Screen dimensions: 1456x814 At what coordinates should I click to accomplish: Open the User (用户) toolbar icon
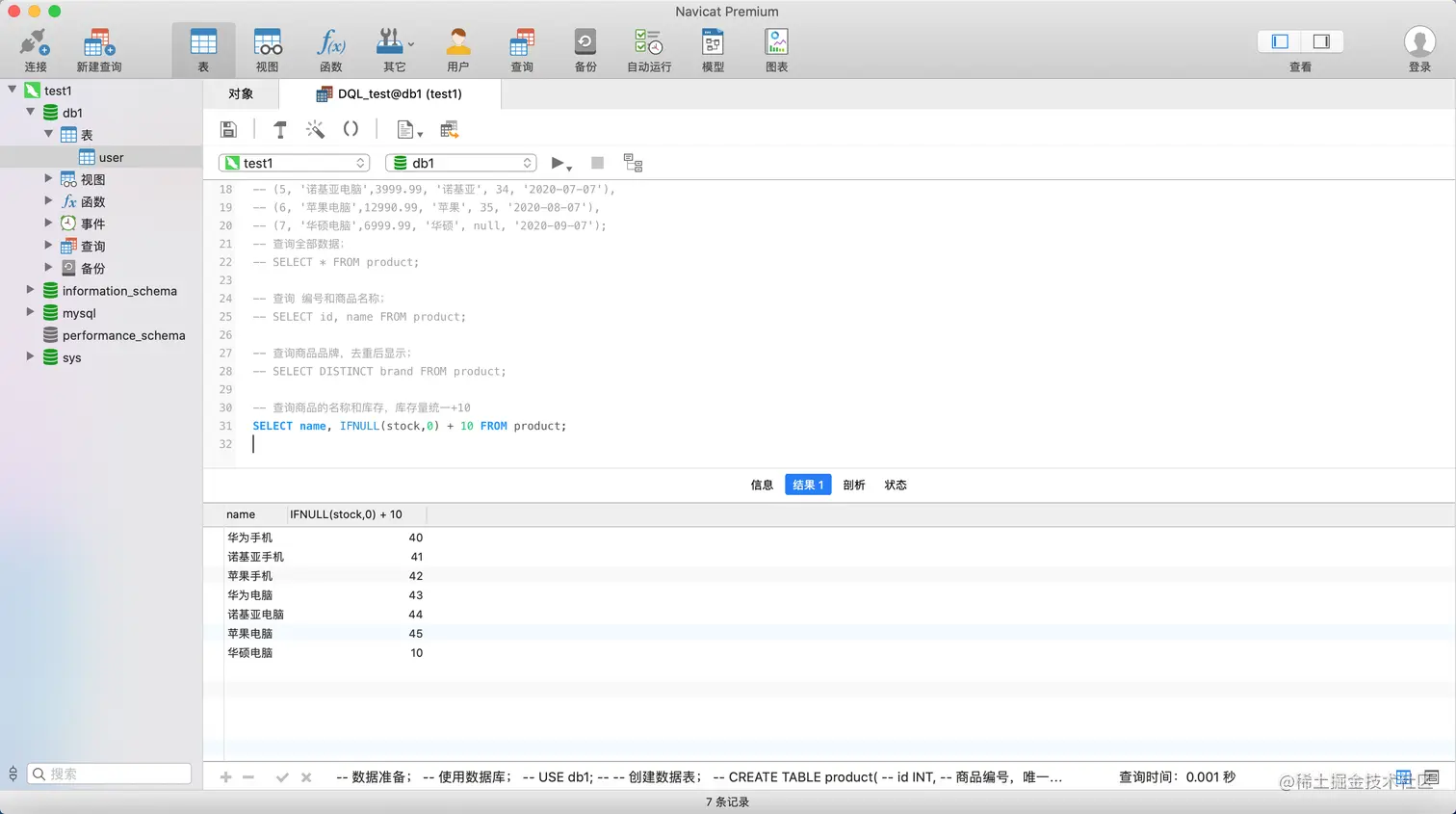pos(457,50)
